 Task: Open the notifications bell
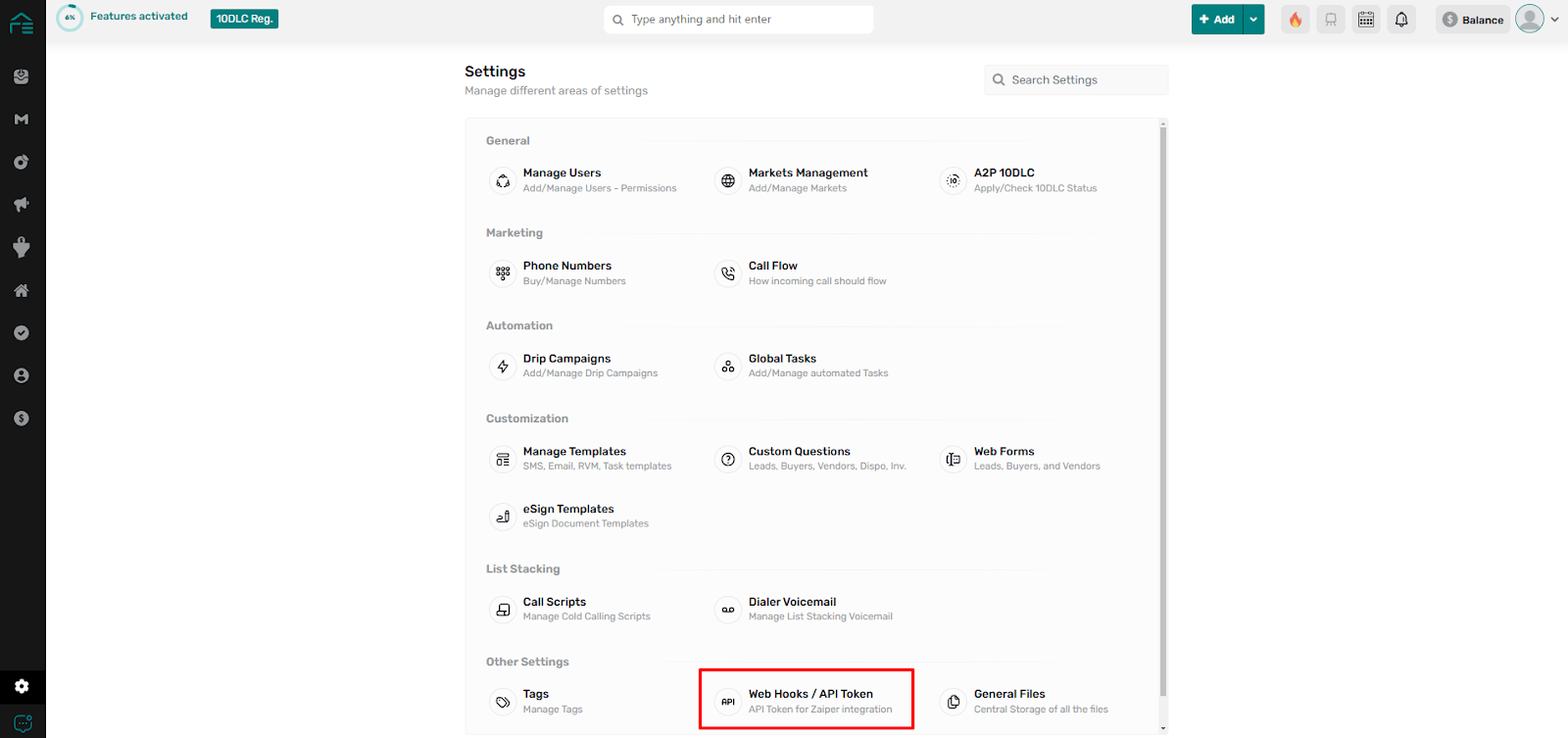(x=1401, y=20)
